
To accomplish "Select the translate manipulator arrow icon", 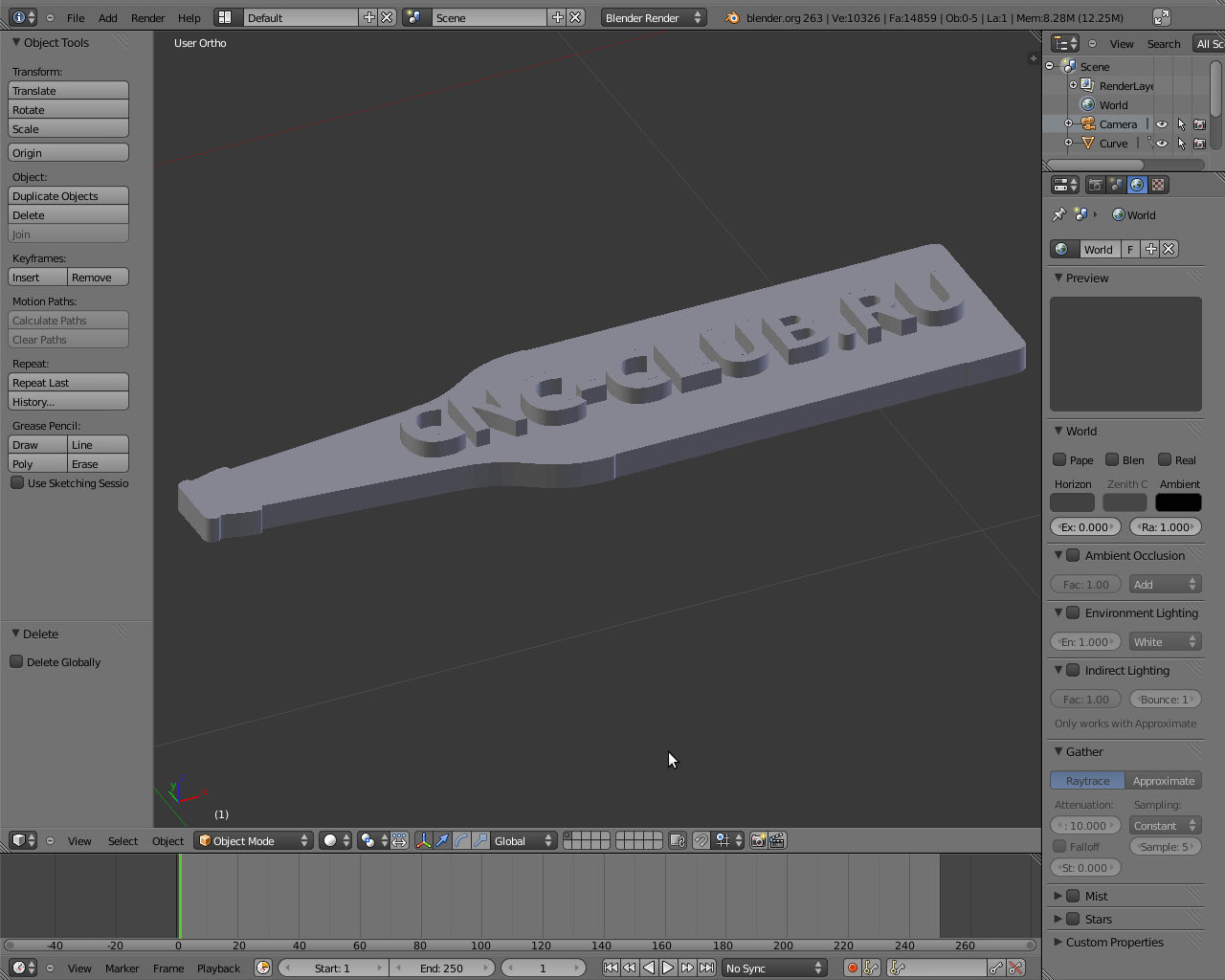I will pyautogui.click(x=442, y=840).
